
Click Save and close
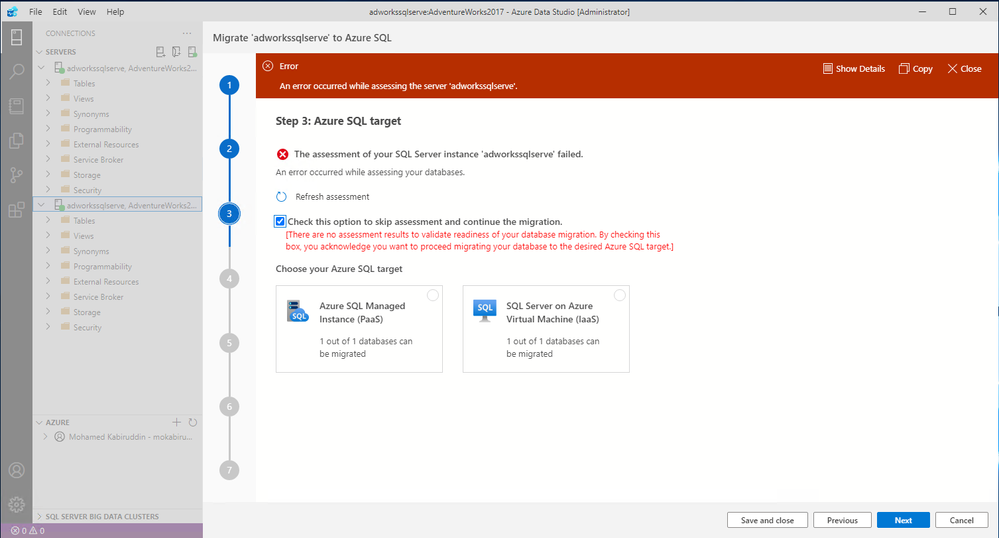coord(767,520)
